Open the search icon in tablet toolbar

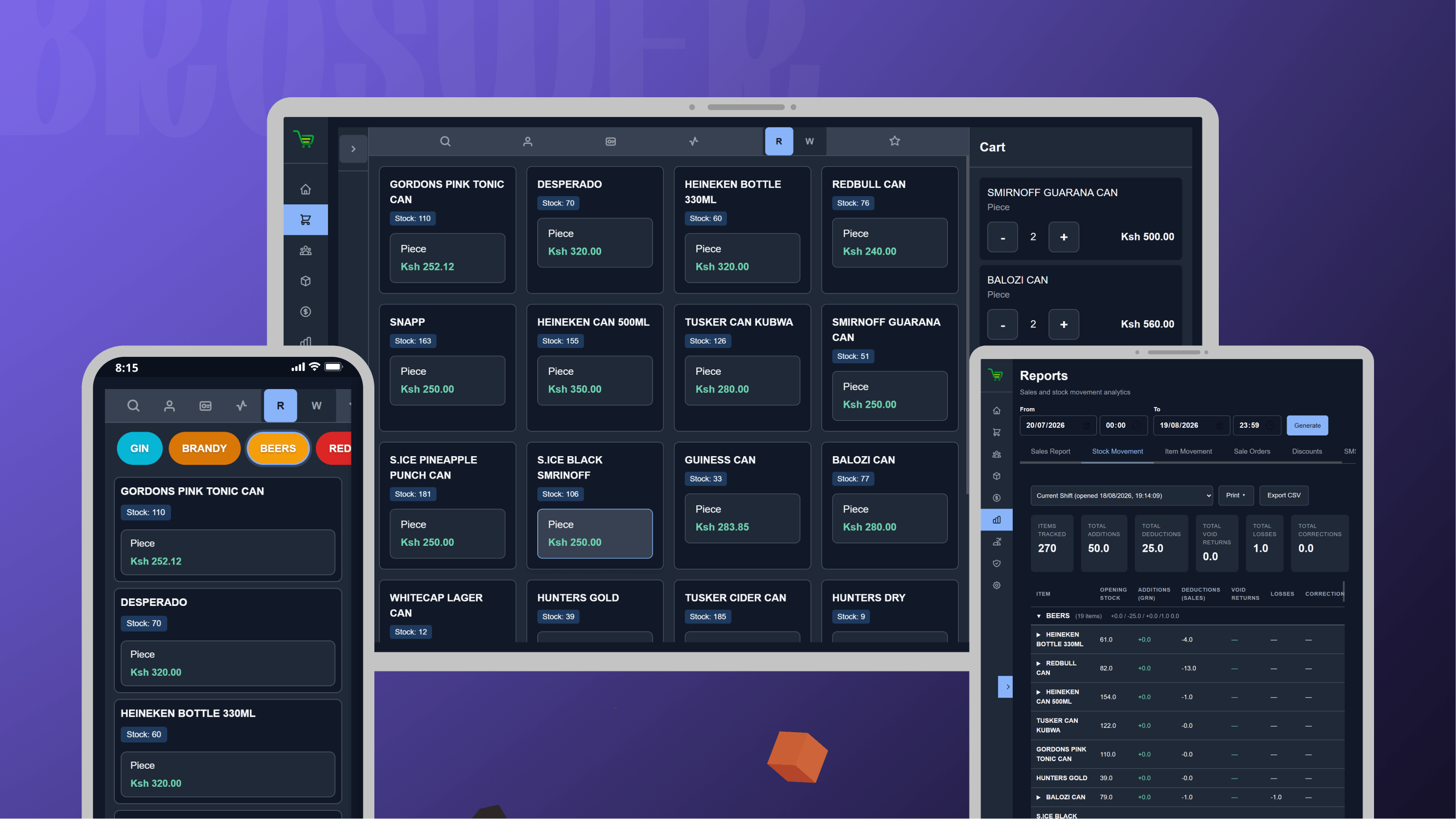[x=445, y=142]
